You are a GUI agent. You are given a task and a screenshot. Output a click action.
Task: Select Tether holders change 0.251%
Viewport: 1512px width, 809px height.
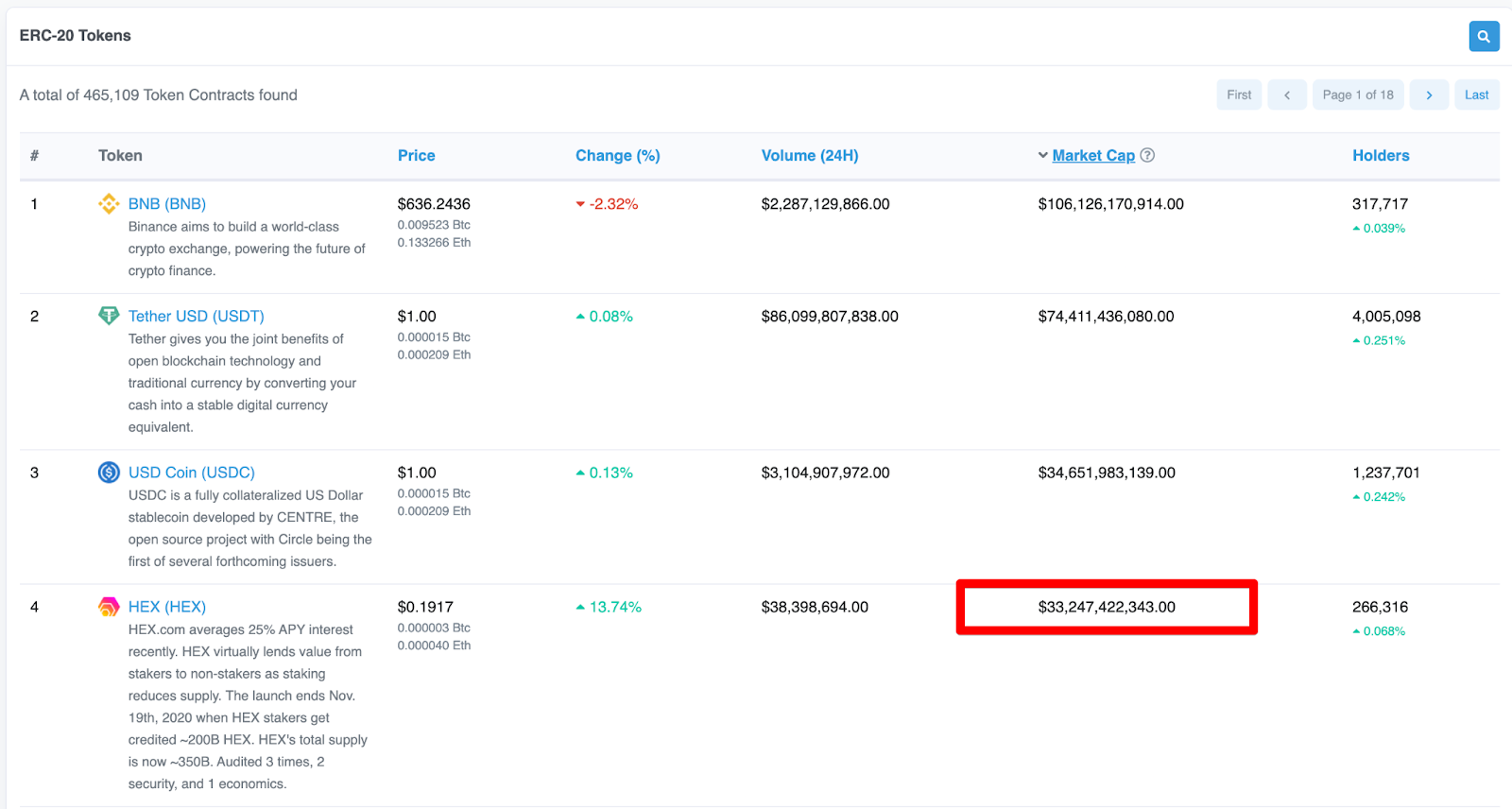(1384, 341)
